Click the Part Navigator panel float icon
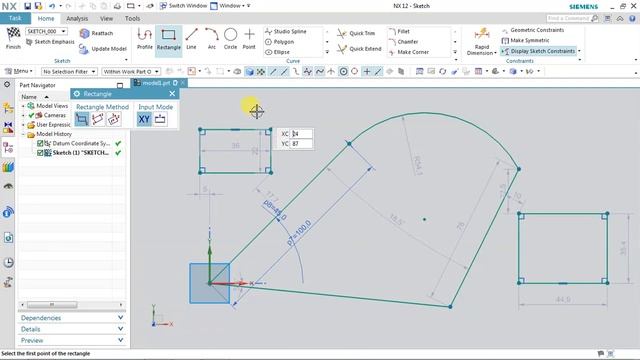 [120, 85]
